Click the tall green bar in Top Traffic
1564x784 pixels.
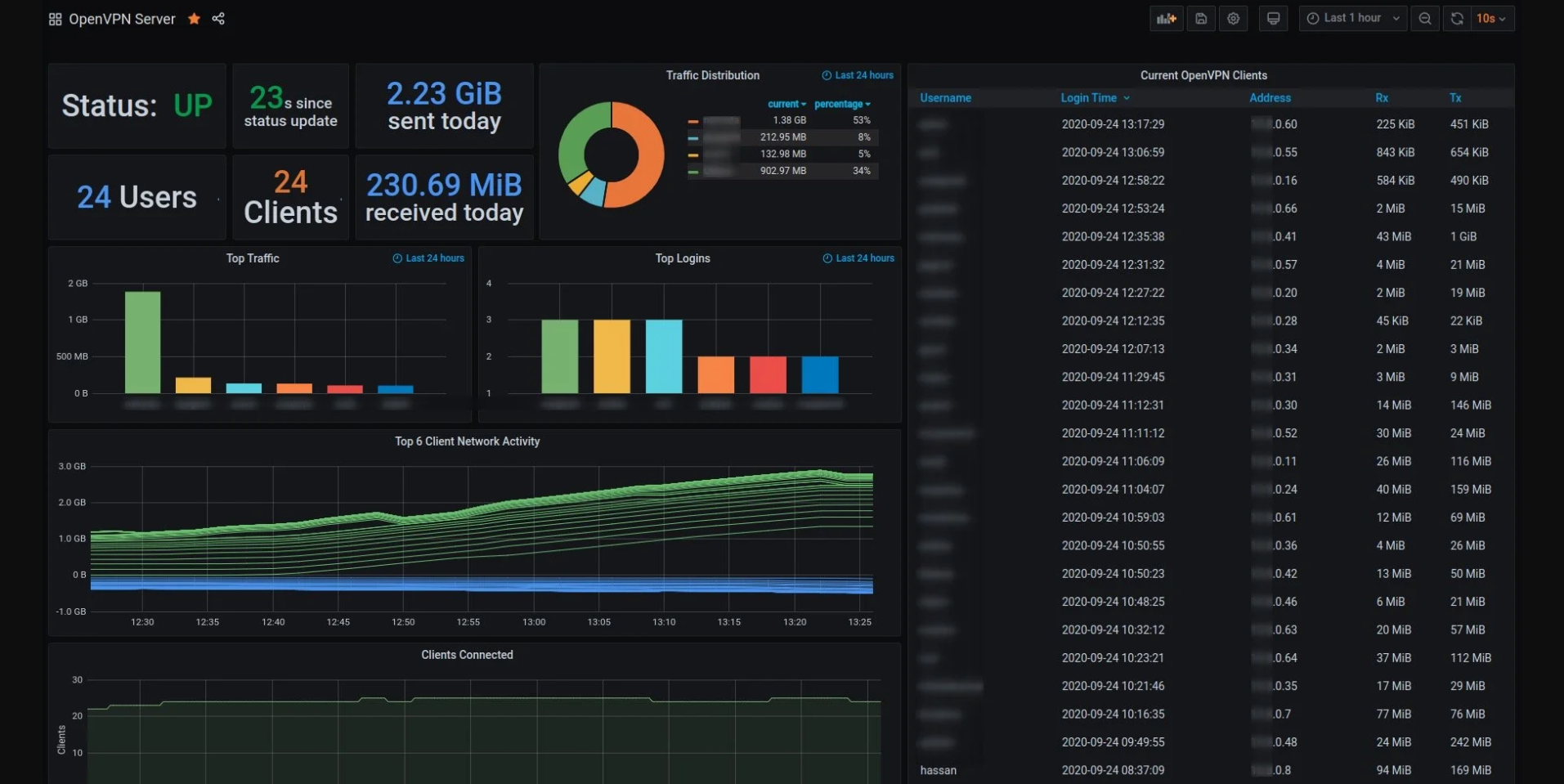142,342
